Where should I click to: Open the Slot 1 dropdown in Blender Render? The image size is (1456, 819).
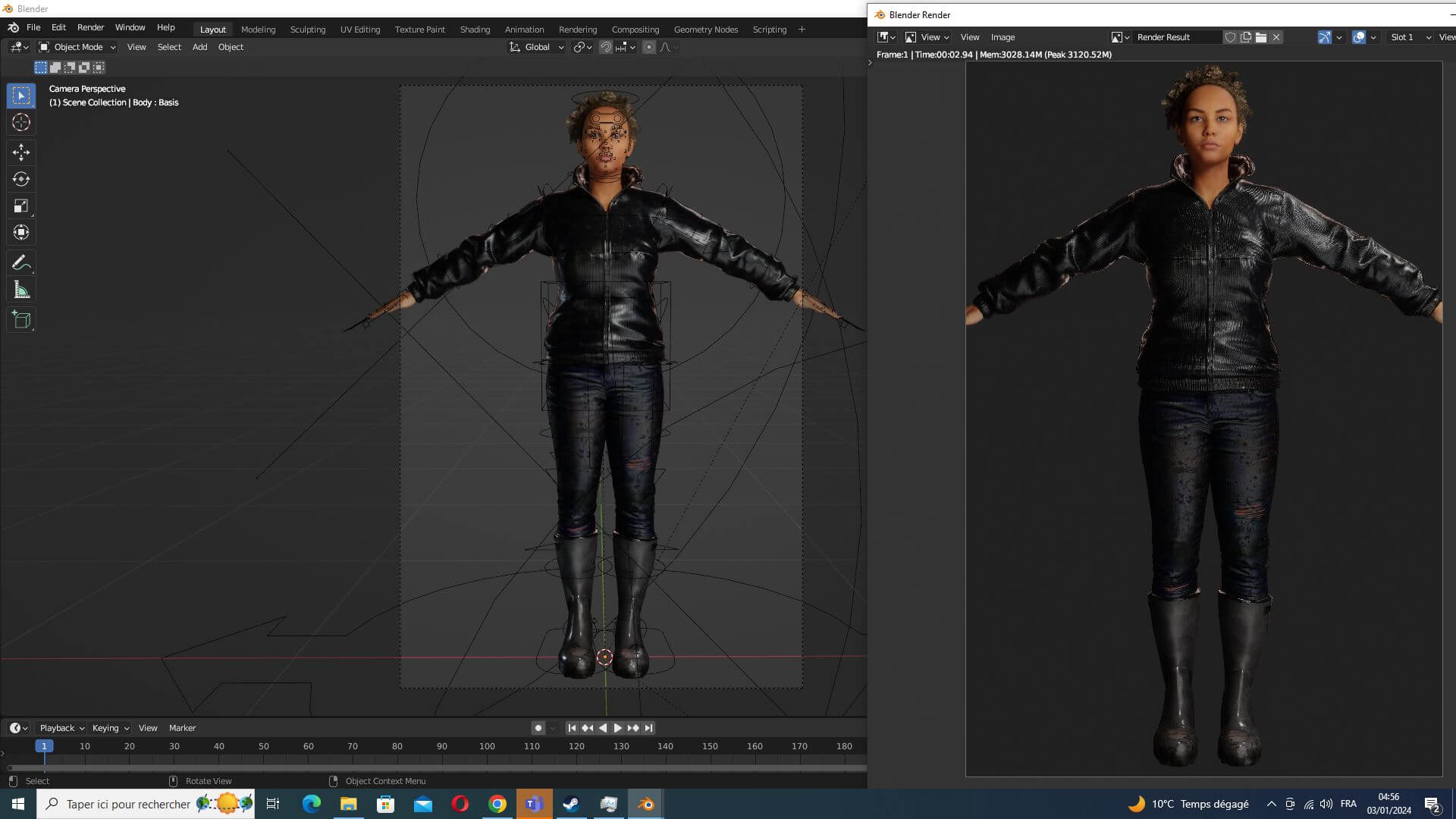coord(1410,37)
